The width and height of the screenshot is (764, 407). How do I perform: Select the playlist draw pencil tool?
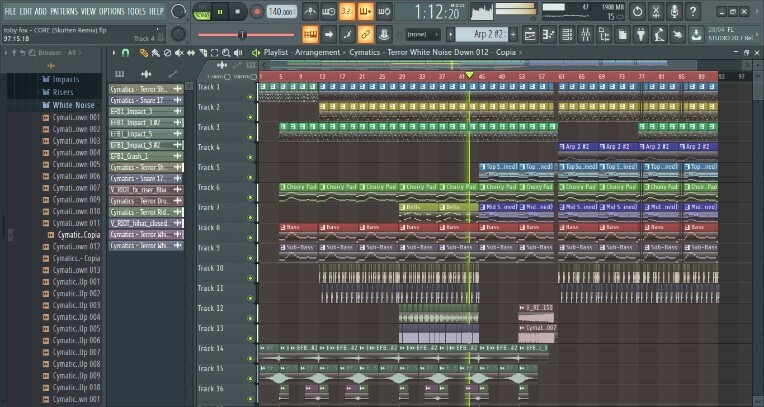[143, 53]
